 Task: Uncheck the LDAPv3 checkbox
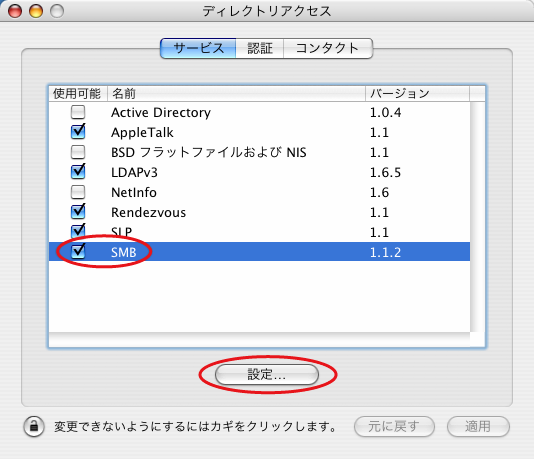point(78,172)
